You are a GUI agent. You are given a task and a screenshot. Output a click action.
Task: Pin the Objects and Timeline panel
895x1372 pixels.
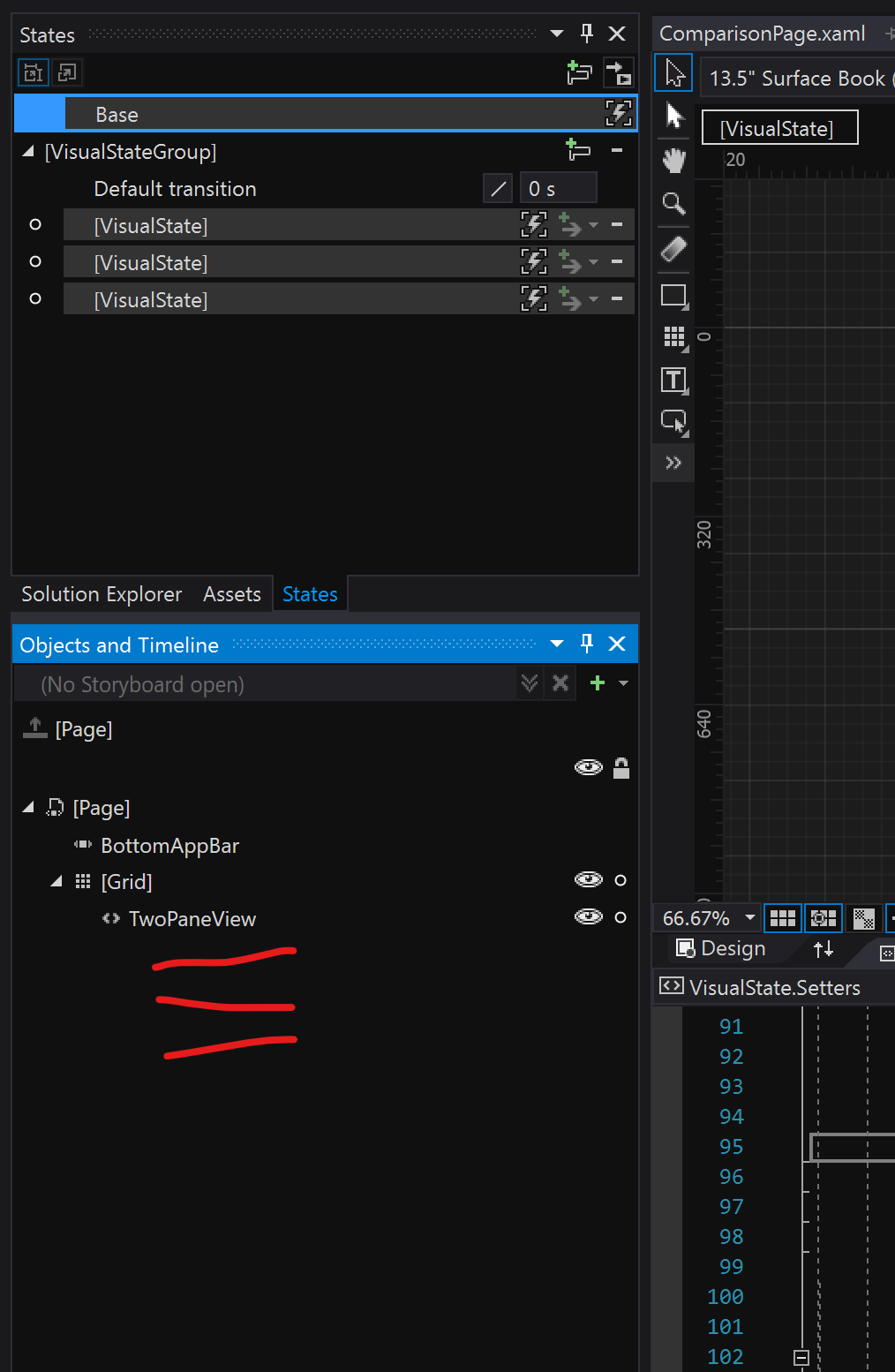[587, 644]
